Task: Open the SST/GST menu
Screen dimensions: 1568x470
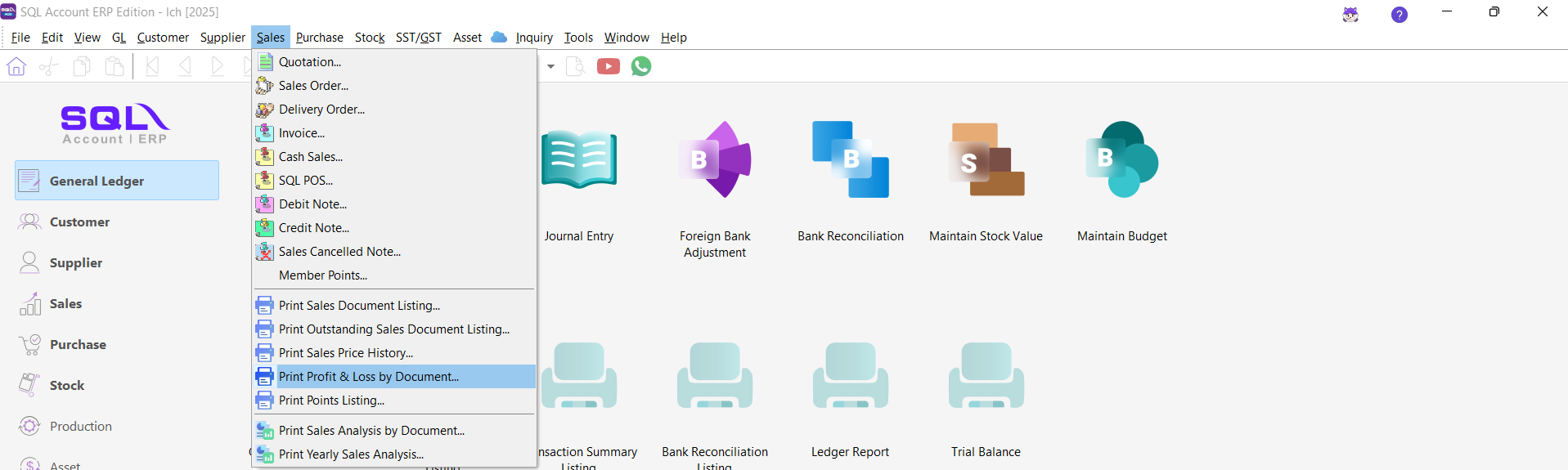Action: click(418, 38)
